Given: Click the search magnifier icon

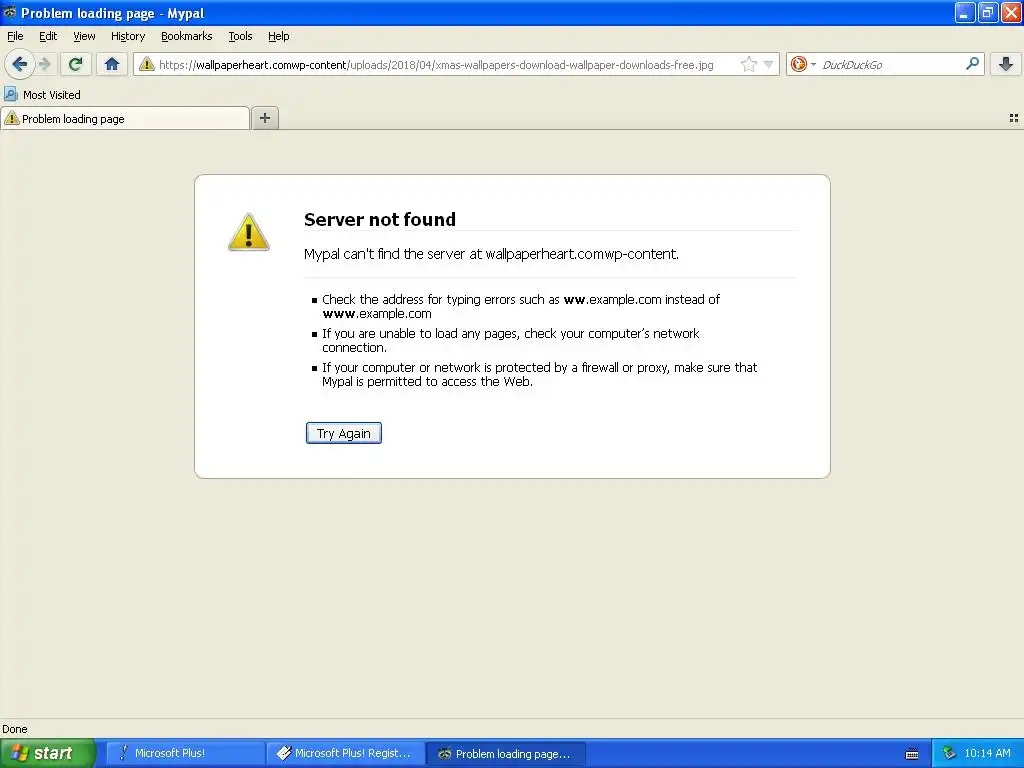Looking at the screenshot, I should pyautogui.click(x=972, y=63).
